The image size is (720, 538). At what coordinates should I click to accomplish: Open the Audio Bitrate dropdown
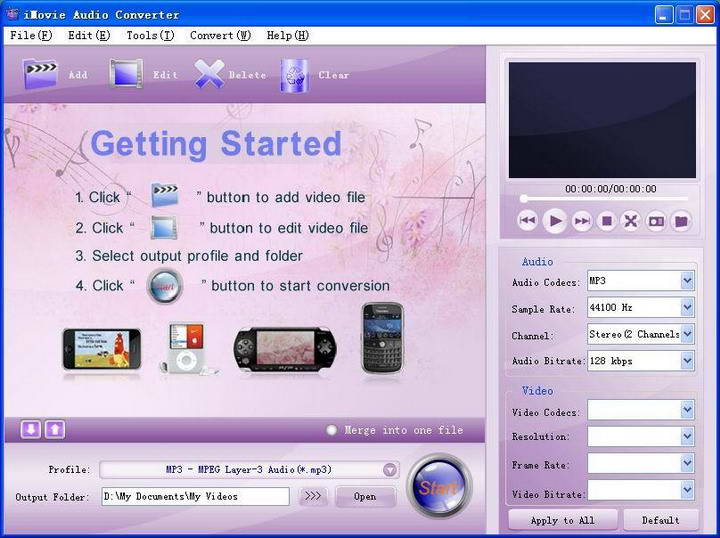(687, 361)
